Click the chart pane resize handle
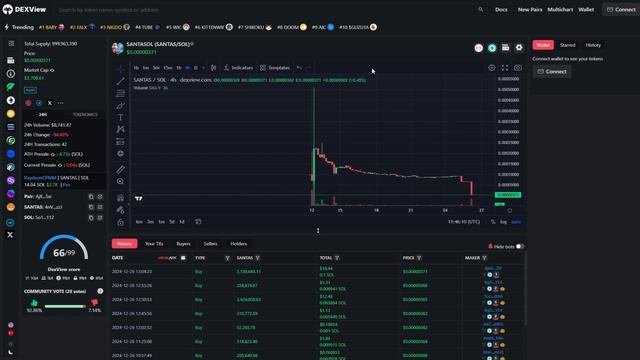640x360 pixels. pyautogui.click(x=318, y=231)
